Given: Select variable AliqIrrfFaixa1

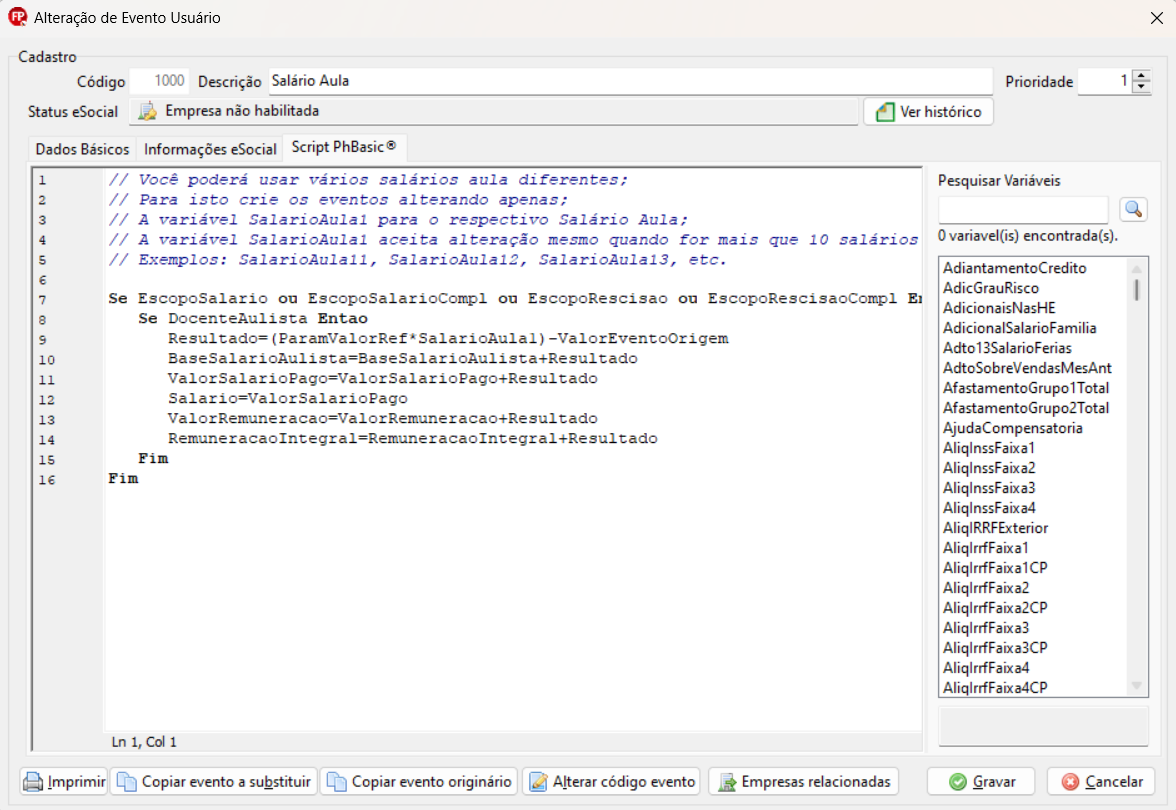Looking at the screenshot, I should (986, 548).
